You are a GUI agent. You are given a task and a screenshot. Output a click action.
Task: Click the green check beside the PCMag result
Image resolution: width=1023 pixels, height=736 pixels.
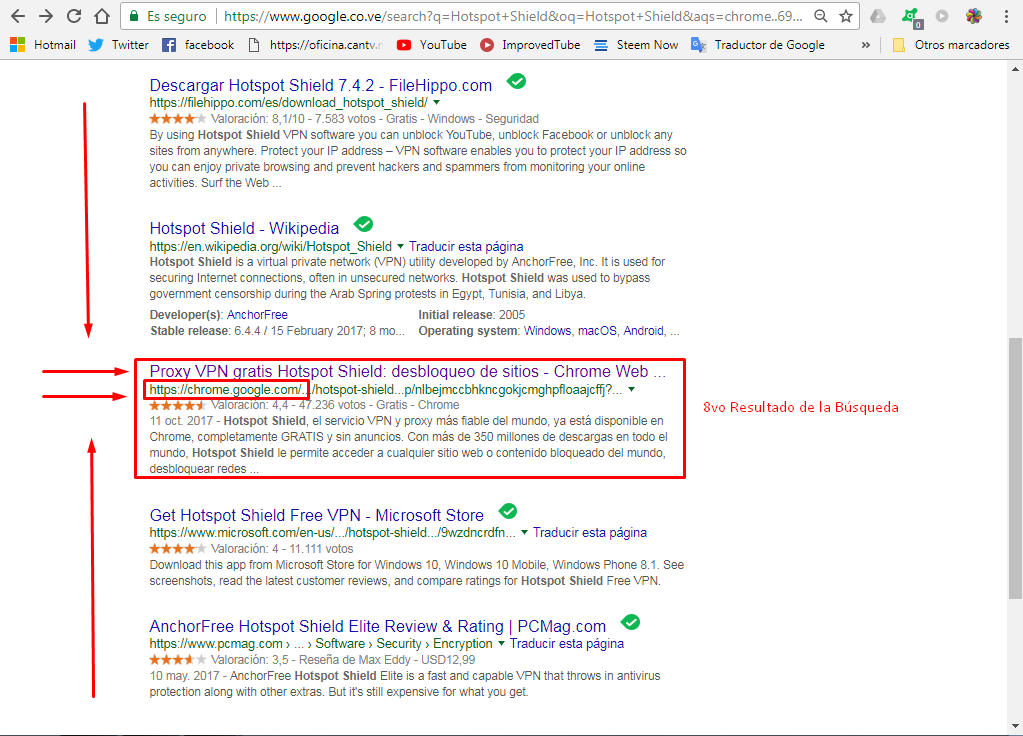click(630, 622)
